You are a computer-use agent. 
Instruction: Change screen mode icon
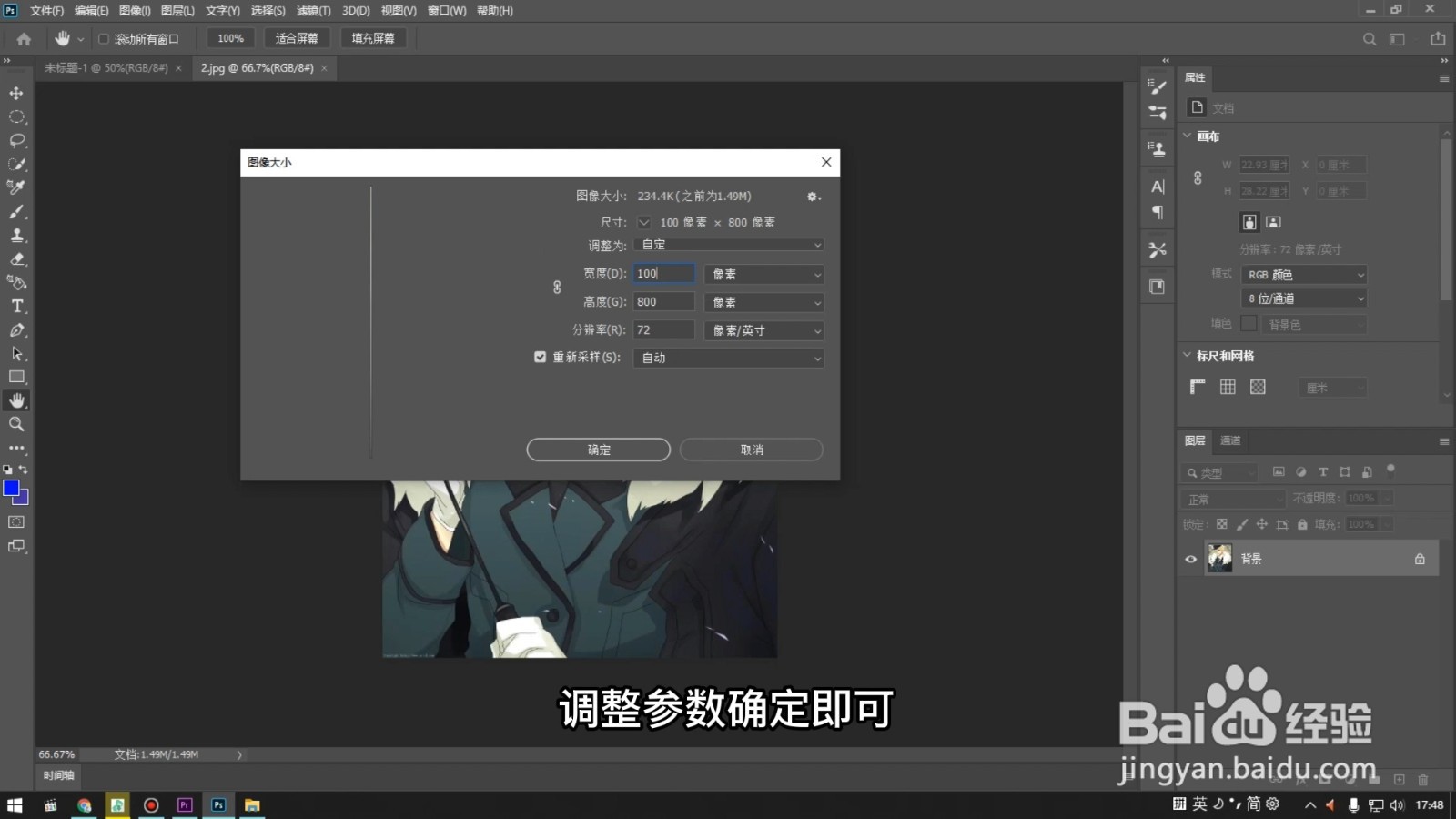pyautogui.click(x=16, y=546)
